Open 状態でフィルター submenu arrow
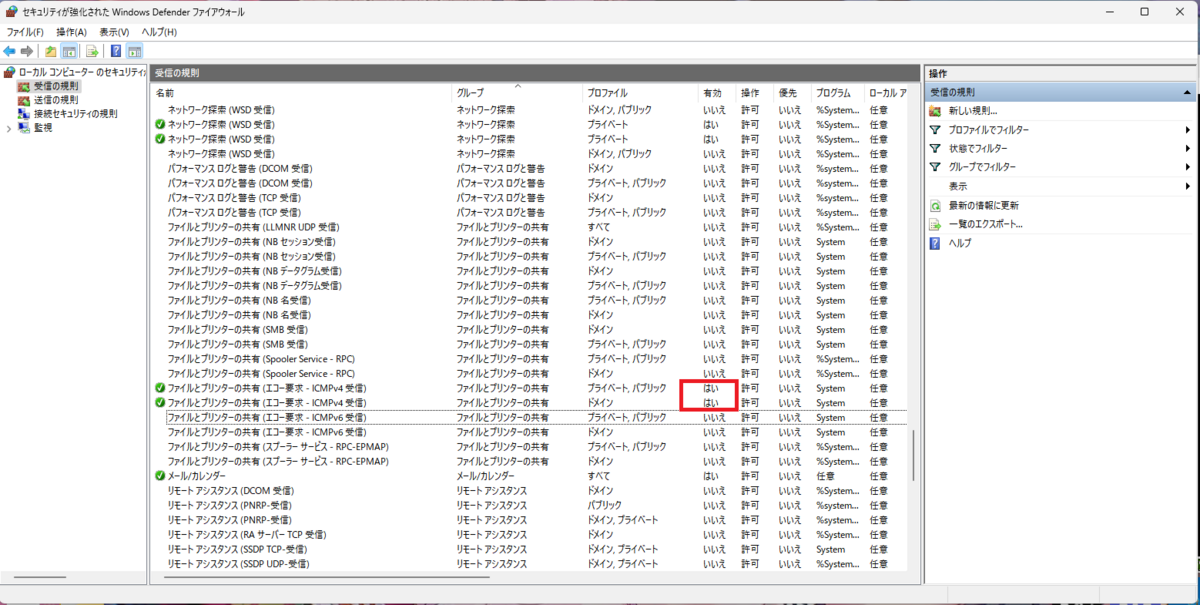Viewport: 1200px width, 605px height. tap(1187, 149)
